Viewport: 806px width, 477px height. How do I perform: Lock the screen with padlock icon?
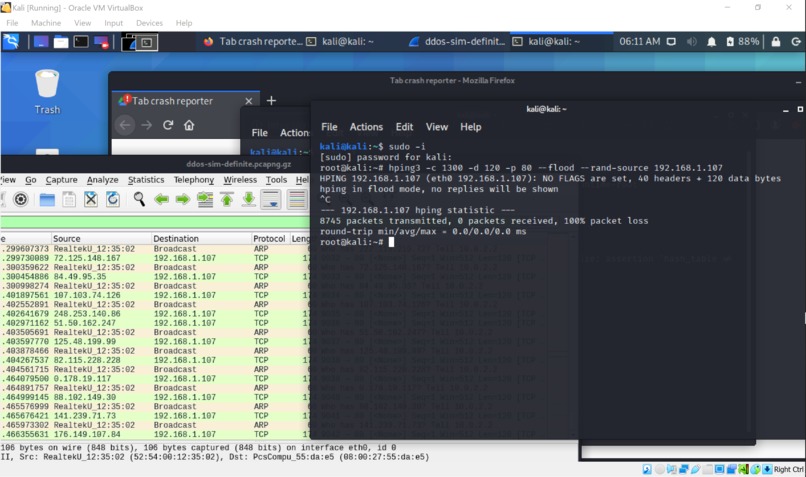776,42
